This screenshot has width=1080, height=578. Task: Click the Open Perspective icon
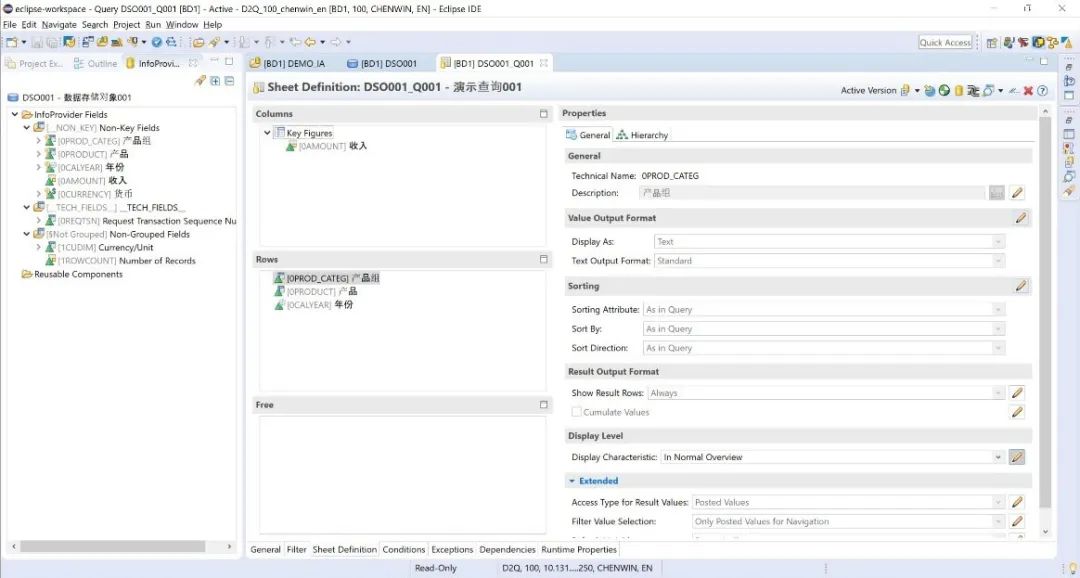(992, 42)
